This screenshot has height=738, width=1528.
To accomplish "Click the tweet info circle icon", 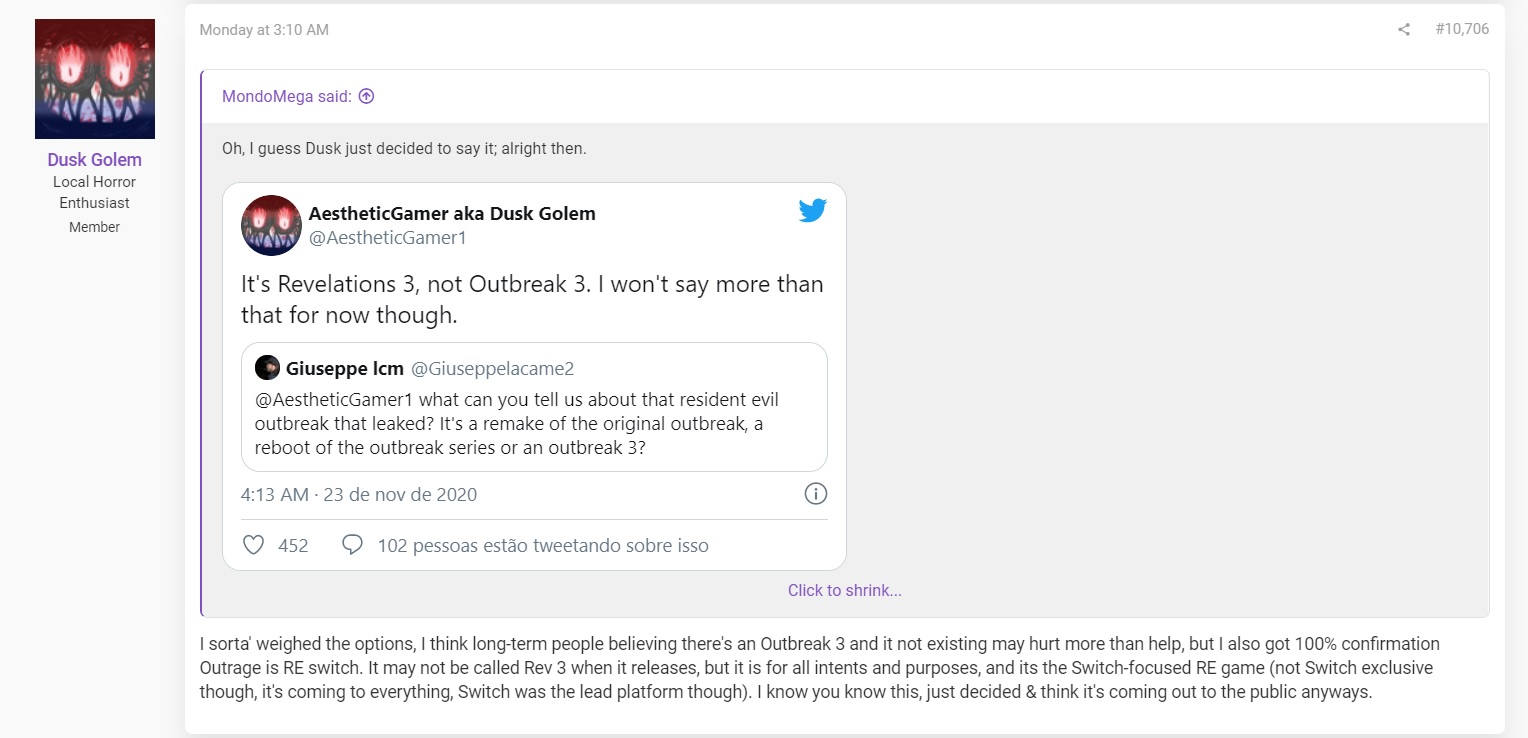I will point(816,494).
